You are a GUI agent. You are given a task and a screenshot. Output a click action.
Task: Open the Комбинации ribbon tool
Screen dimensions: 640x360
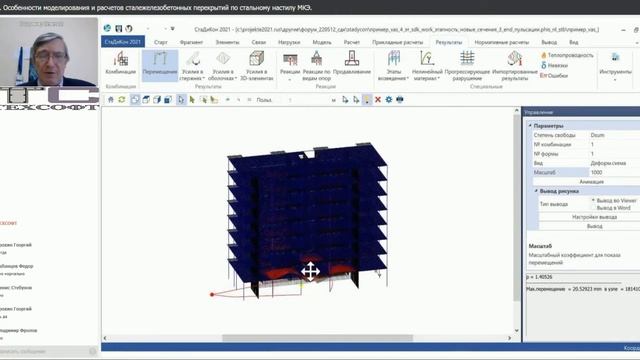click(x=120, y=64)
